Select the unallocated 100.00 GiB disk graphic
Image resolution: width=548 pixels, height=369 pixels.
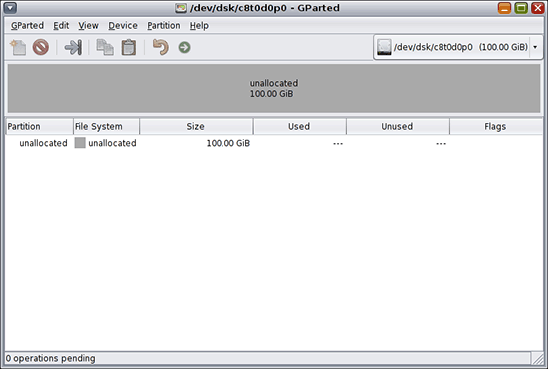tap(274, 88)
